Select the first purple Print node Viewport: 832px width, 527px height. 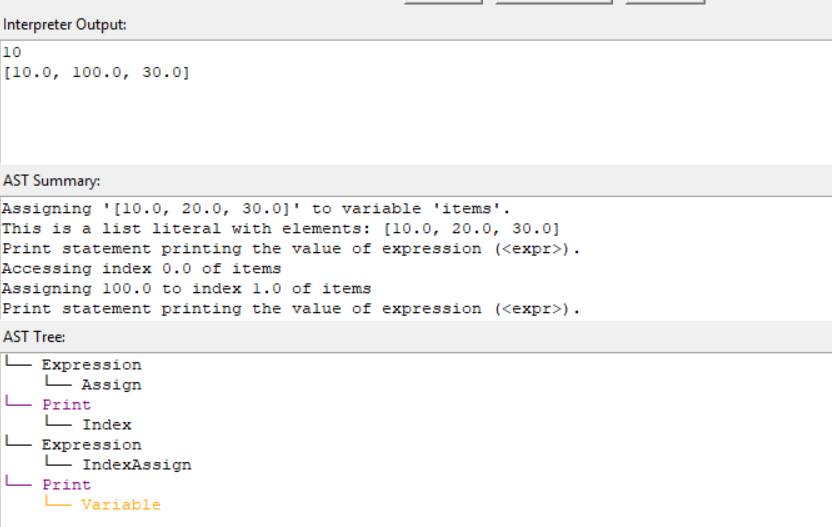(66, 405)
